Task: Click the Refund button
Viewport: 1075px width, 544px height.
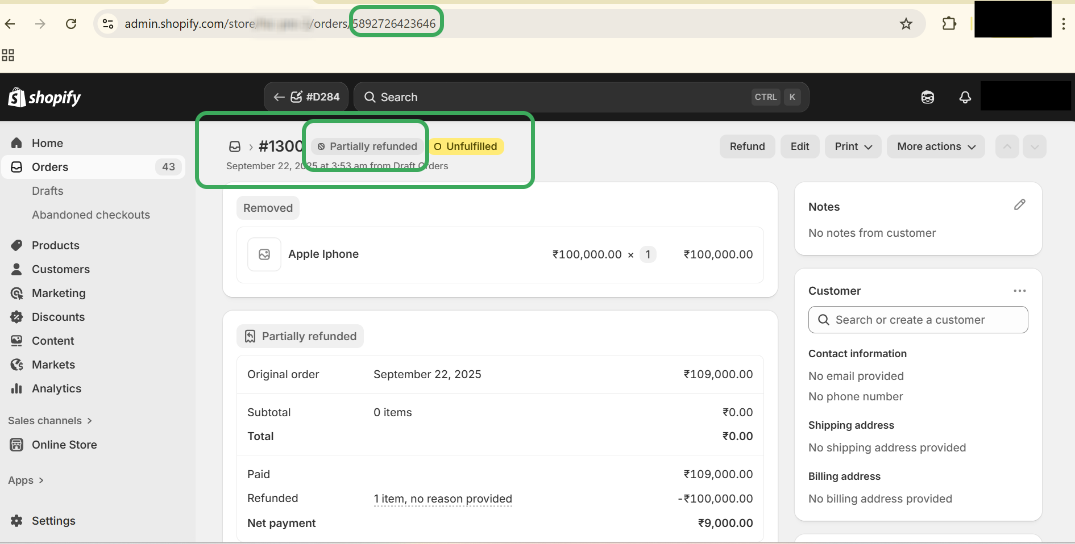Action: pyautogui.click(x=747, y=146)
